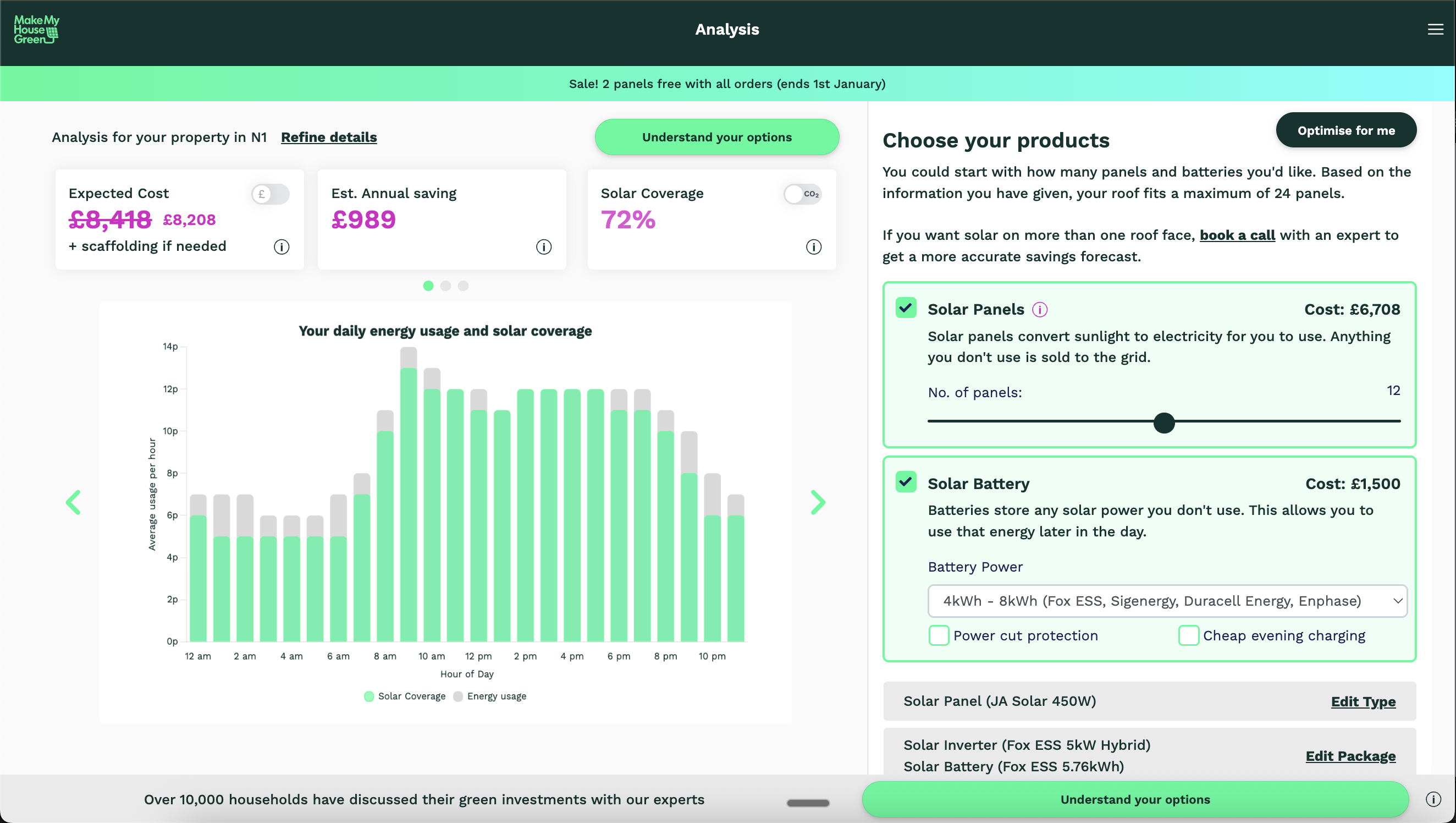Viewport: 1456px width, 823px height.
Task: Enable Power cut protection checkbox
Action: pos(938,635)
